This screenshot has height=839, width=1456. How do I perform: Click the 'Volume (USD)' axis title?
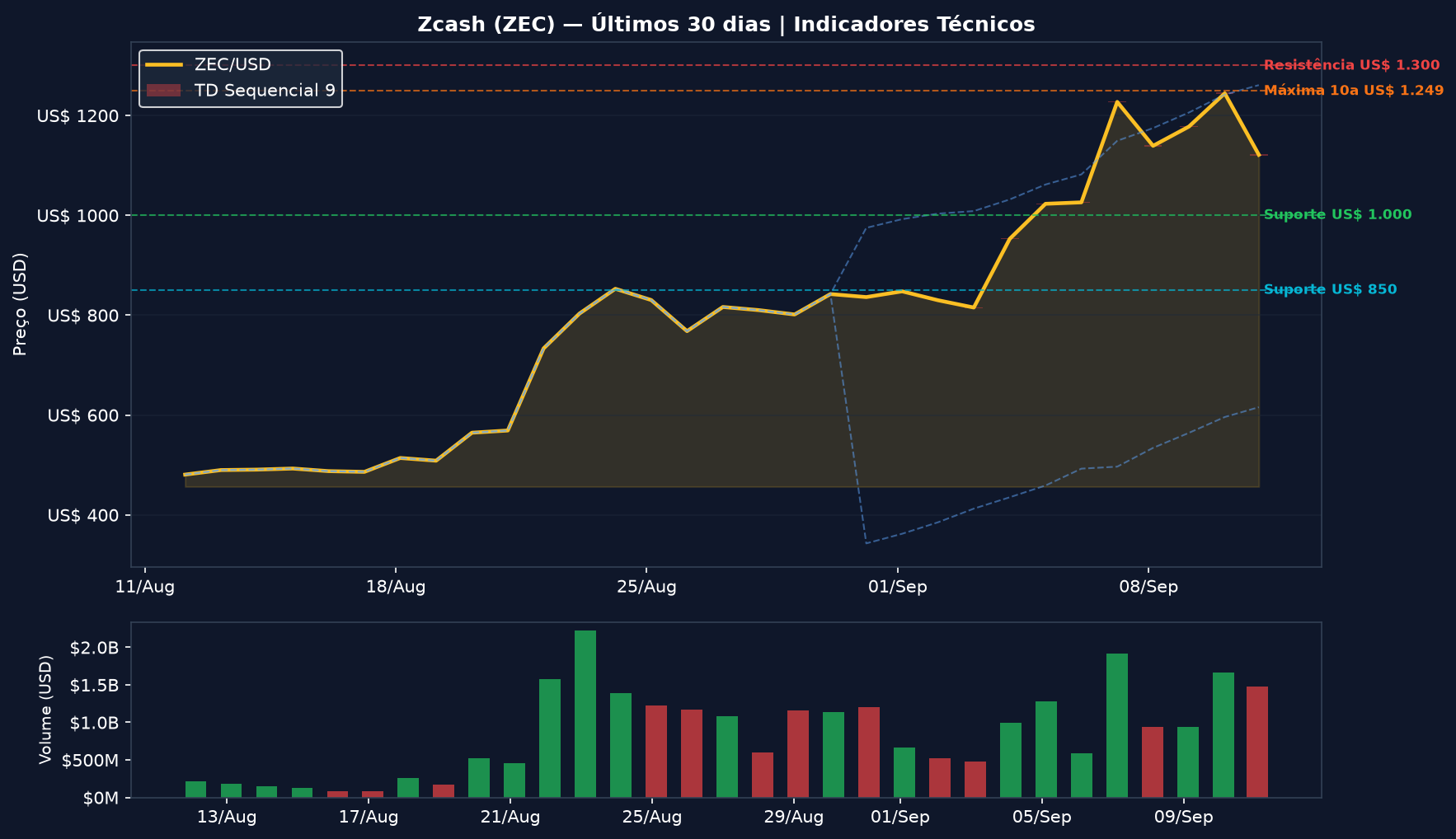click(46, 710)
